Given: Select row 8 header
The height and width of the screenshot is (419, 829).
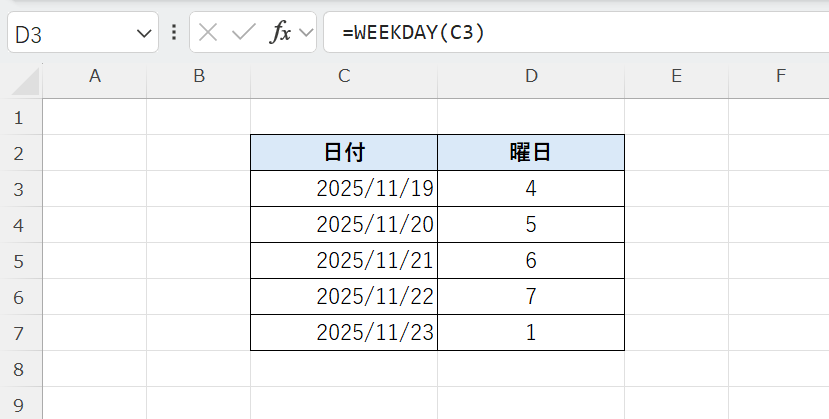Looking at the screenshot, I should point(18,369).
